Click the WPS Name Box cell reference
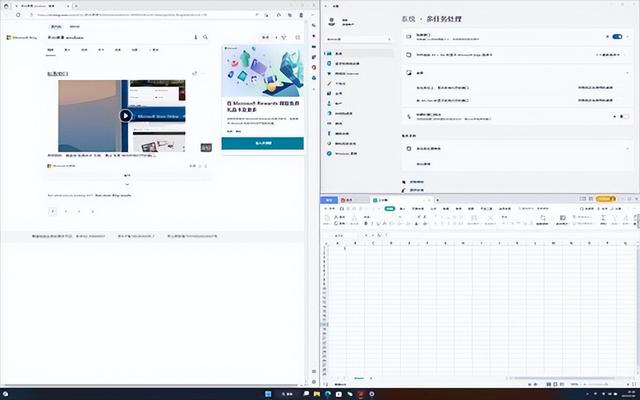 341,235
